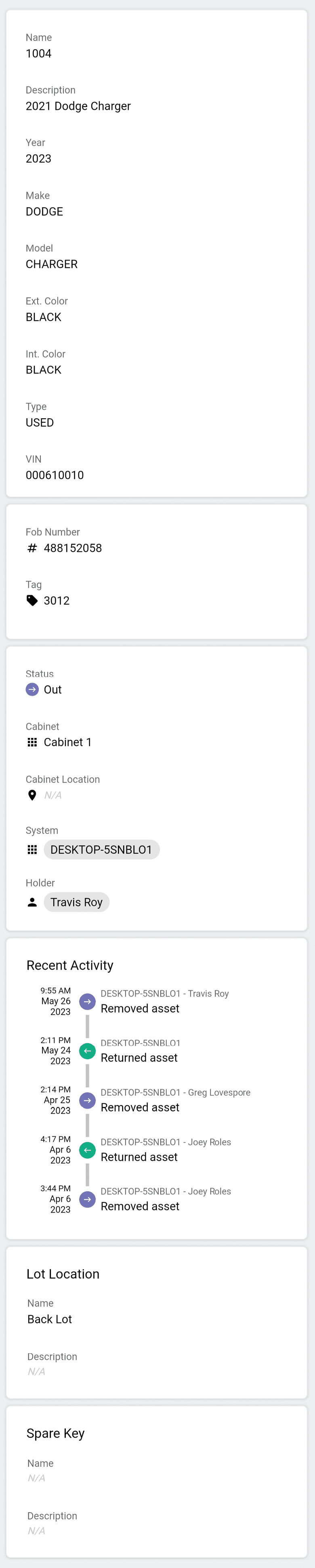Screen dimensions: 315x1568
Task: Click the person icon beside Travis Roy
Action: pos(32,902)
